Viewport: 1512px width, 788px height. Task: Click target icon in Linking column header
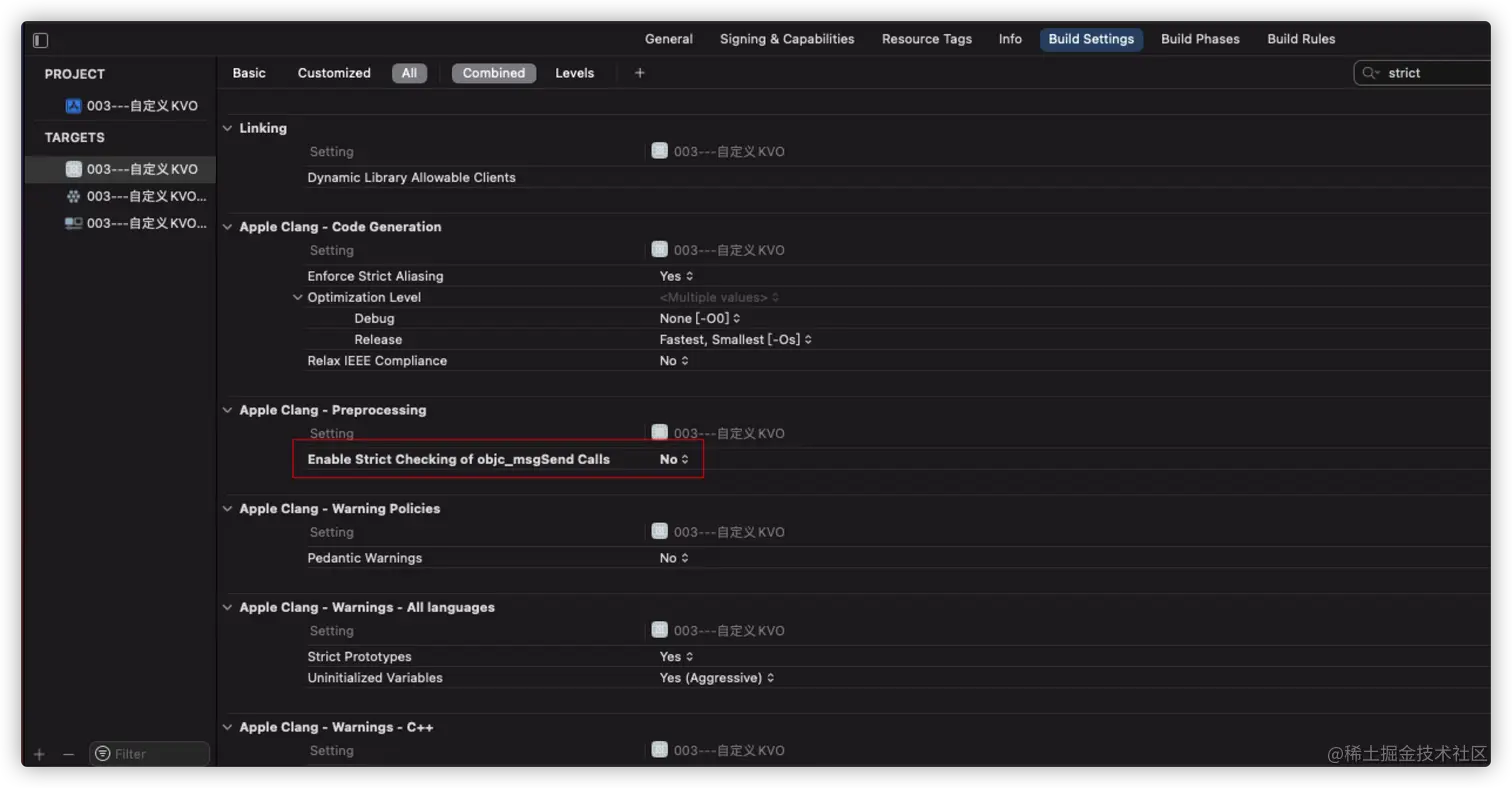[x=659, y=151]
